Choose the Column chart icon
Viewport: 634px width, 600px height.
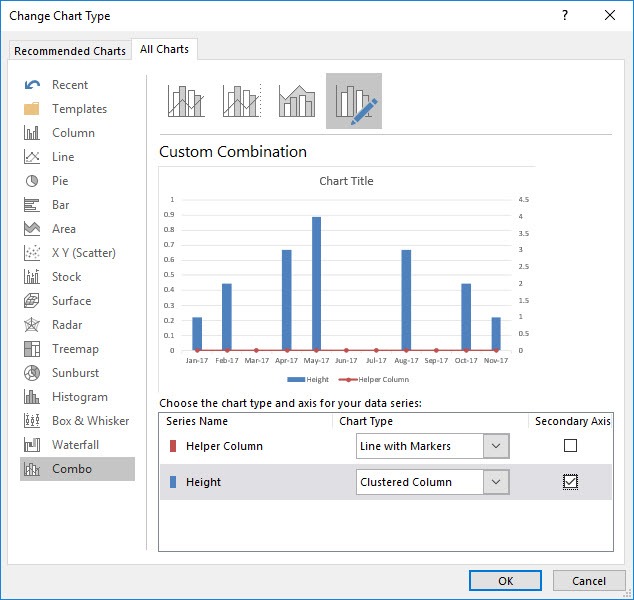[32, 133]
